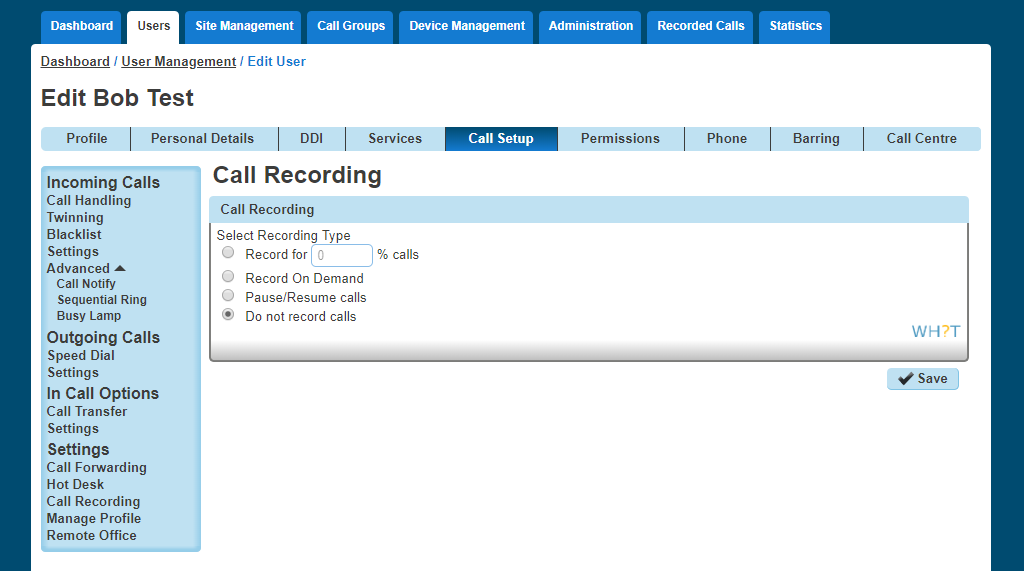Click the Record On Demand label
Viewport: 1024px width, 571px height.
(x=304, y=278)
